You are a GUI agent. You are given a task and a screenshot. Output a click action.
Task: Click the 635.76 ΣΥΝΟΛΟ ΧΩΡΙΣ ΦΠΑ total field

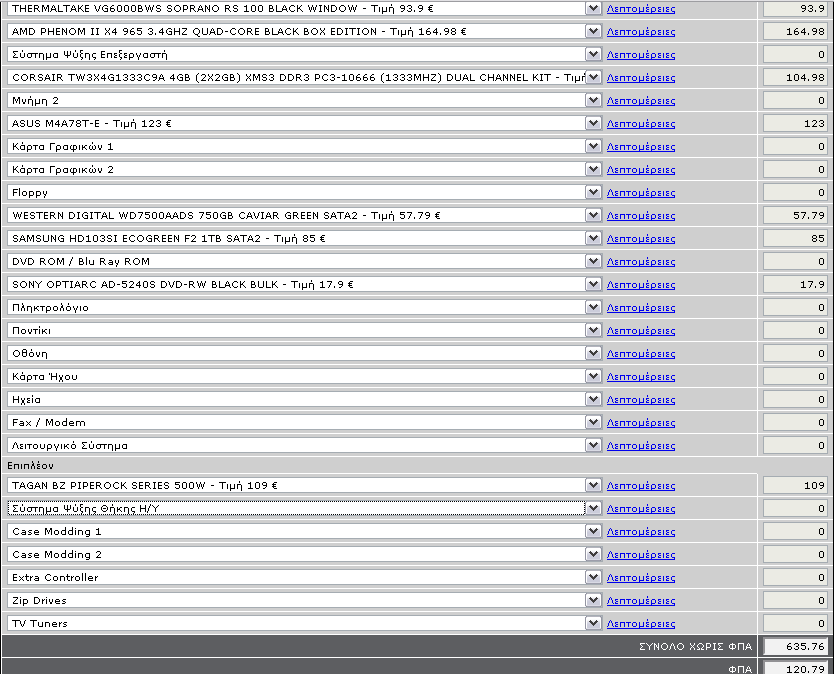795,646
